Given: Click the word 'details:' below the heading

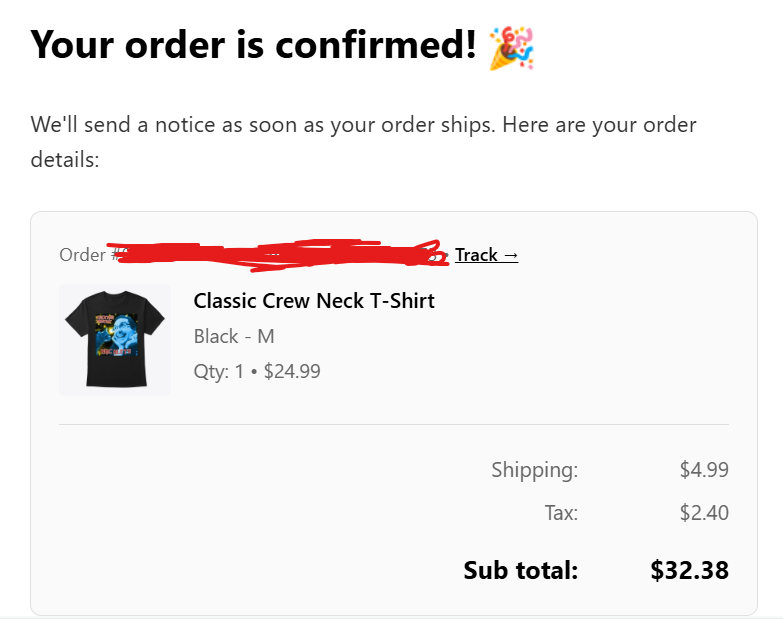Looking at the screenshot, I should (64, 160).
